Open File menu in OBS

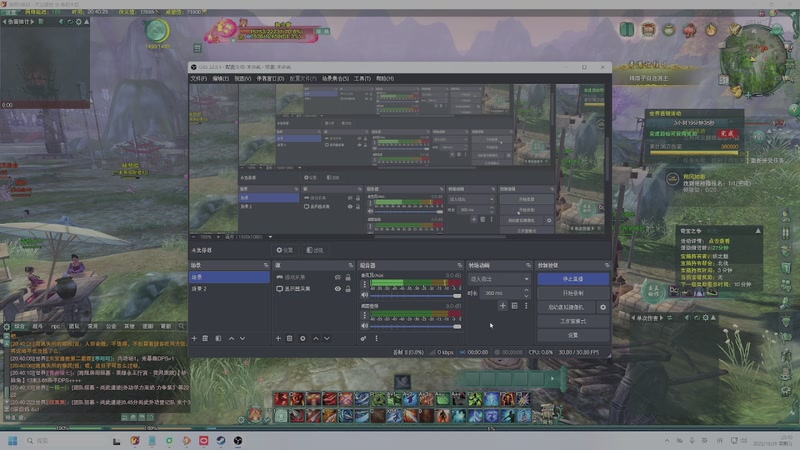[x=198, y=79]
